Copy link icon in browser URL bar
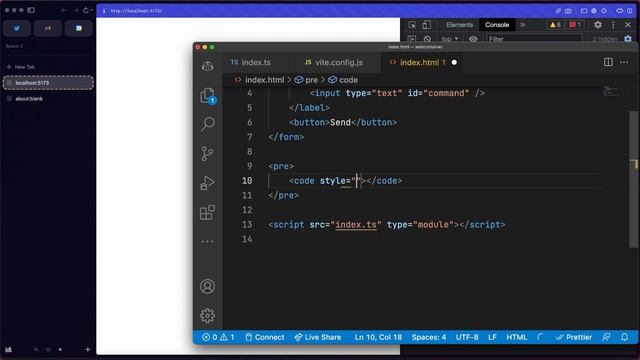Viewport: 640px width, 360px height. point(558,11)
